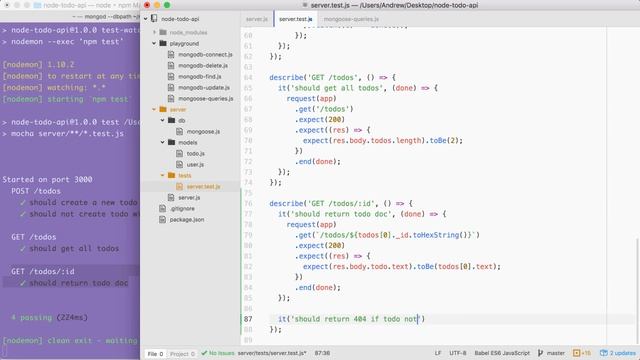Screen dimensions: 640x360
Task: Click the node_modules folder icon
Action: 163,32
